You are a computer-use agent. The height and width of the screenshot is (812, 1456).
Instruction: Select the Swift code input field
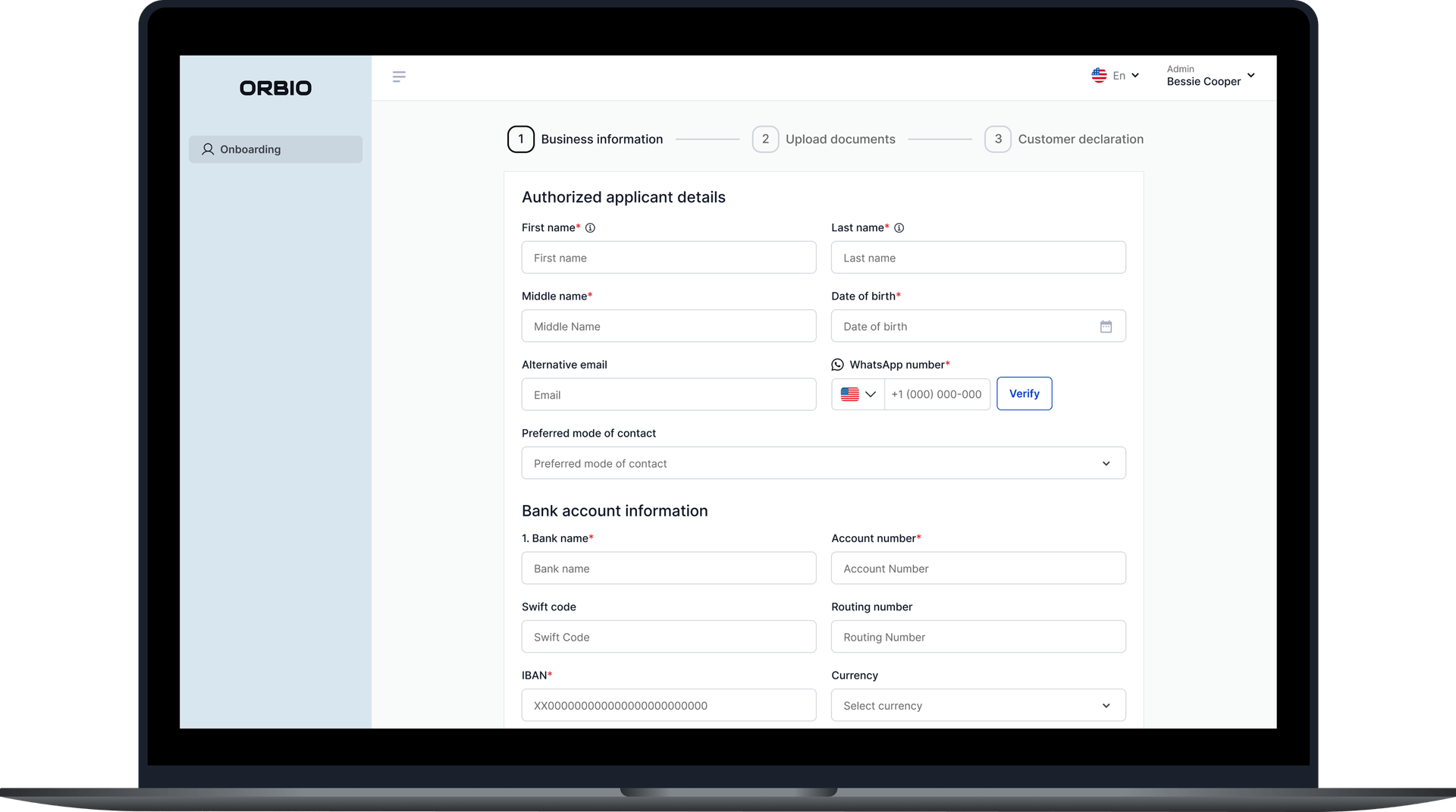668,638
